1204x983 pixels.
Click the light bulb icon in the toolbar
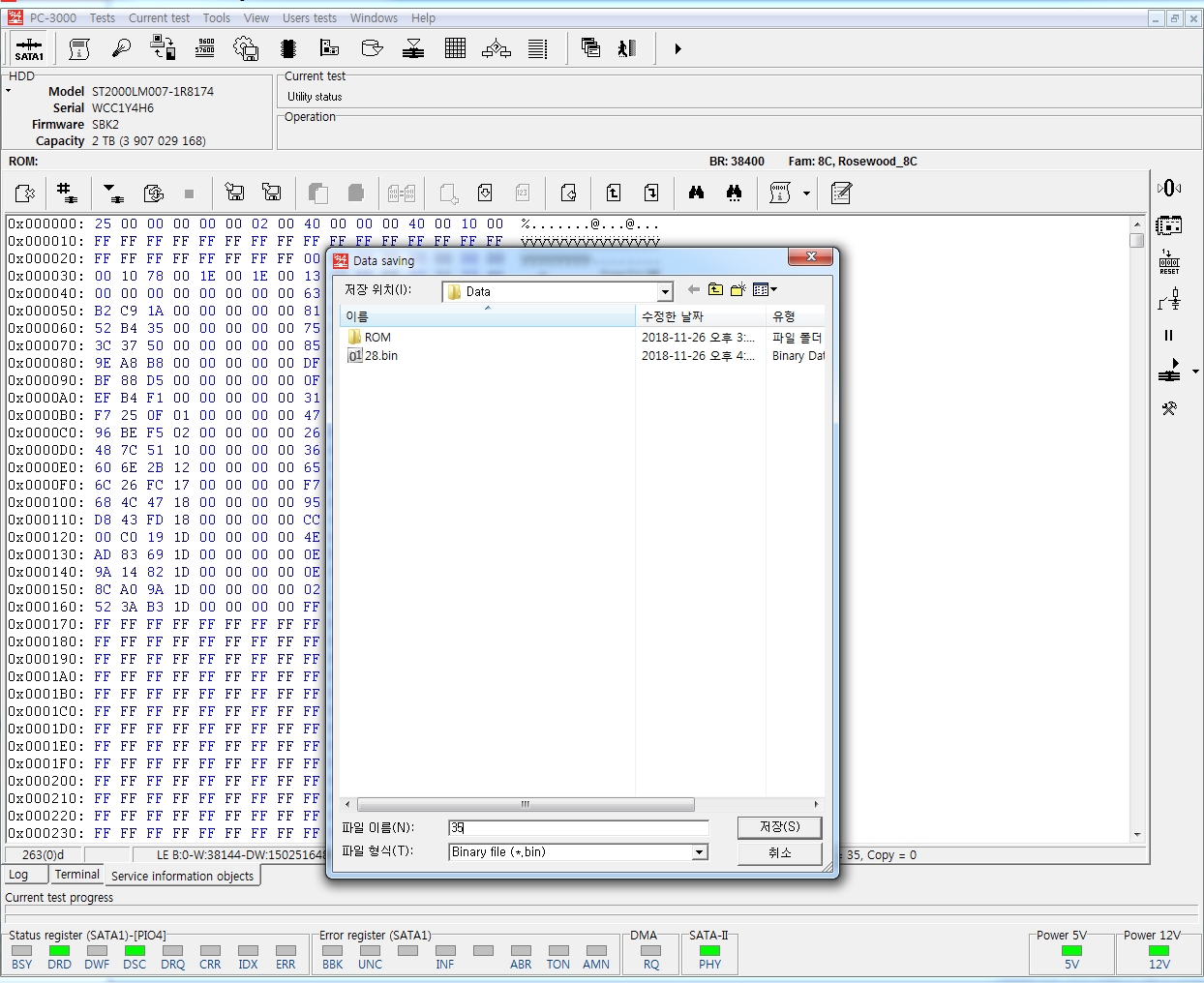[121, 48]
